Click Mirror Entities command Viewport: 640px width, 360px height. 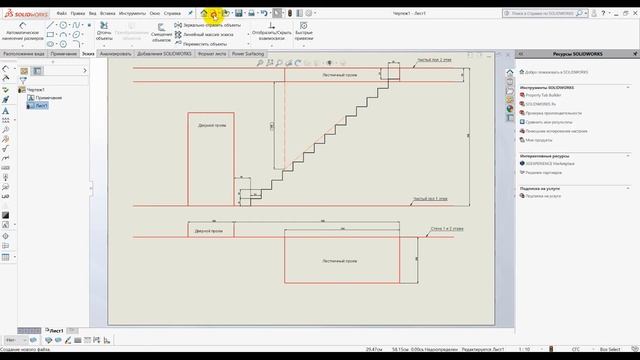pos(208,25)
